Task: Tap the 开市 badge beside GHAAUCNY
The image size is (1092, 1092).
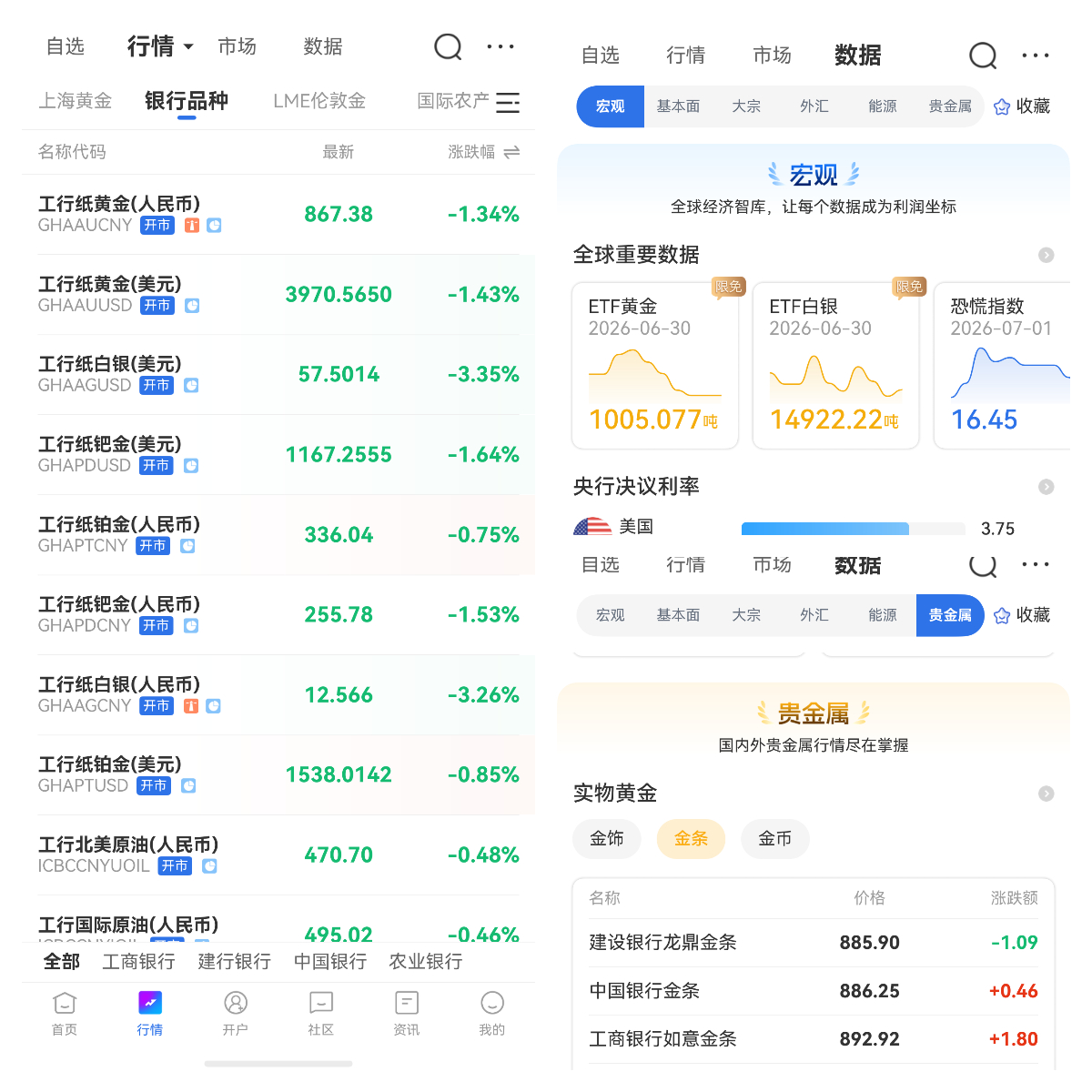Action: [157, 226]
